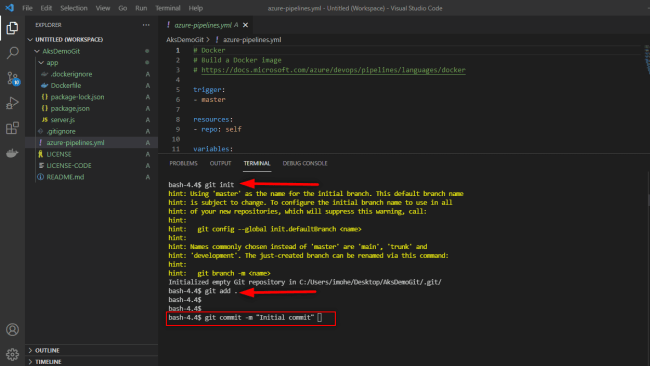650x366 pixels.
Task: Click line number 1 in the gutter
Action: click(x=177, y=50)
